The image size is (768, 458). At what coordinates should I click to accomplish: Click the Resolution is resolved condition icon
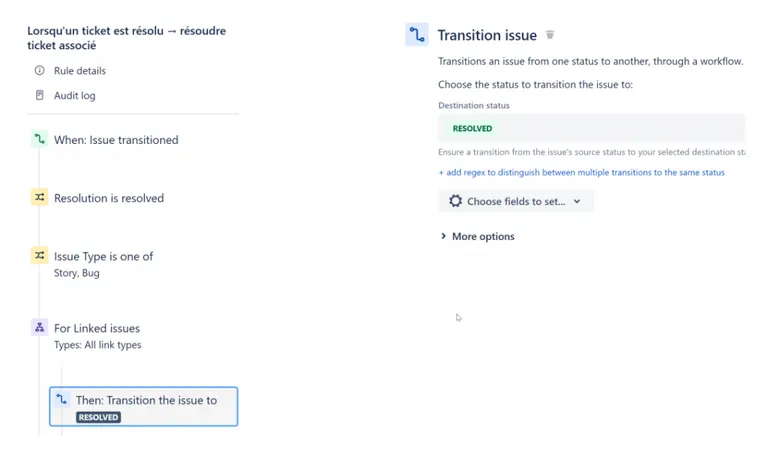[x=40, y=197]
